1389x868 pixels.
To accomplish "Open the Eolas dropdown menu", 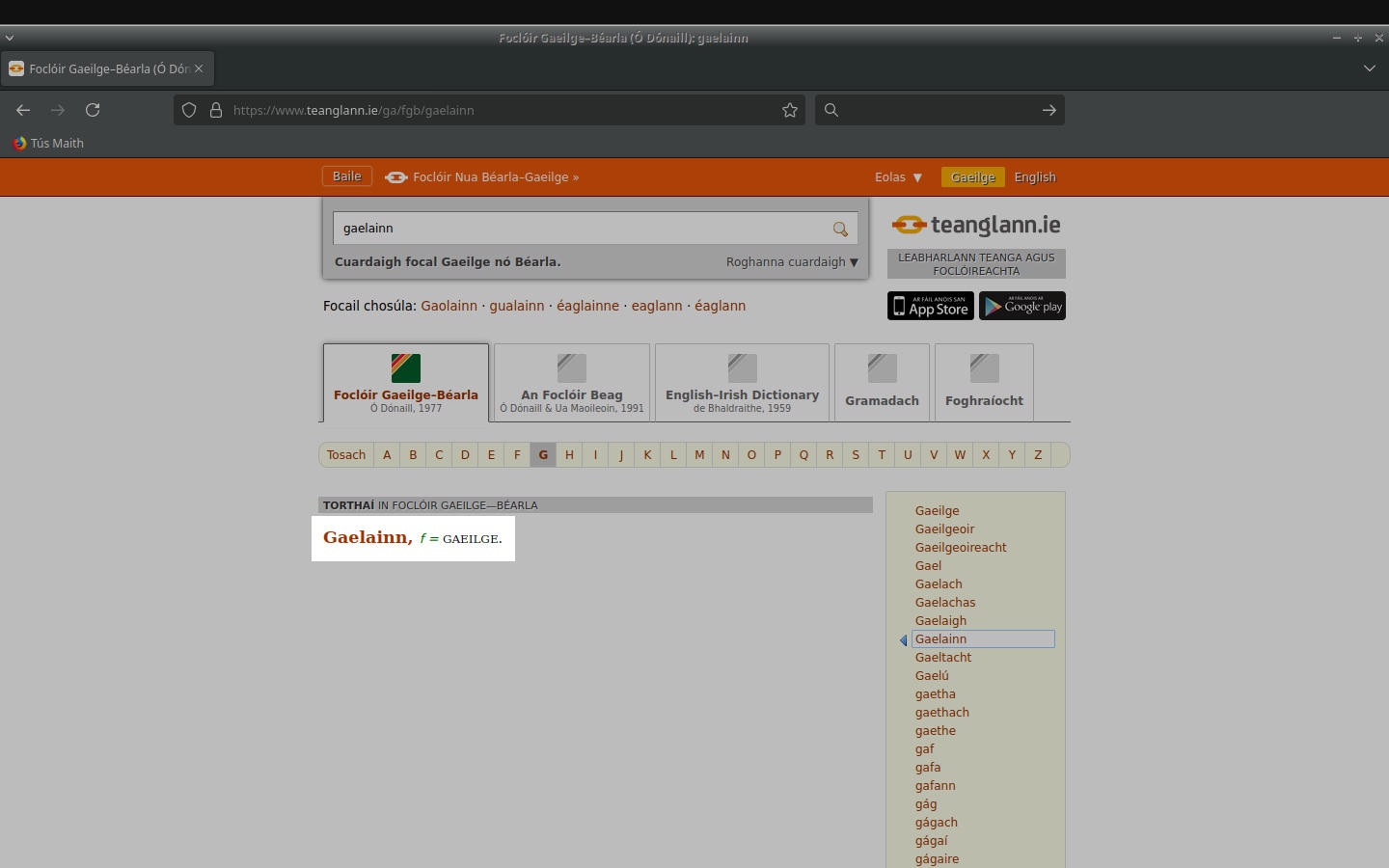I will click(x=898, y=177).
